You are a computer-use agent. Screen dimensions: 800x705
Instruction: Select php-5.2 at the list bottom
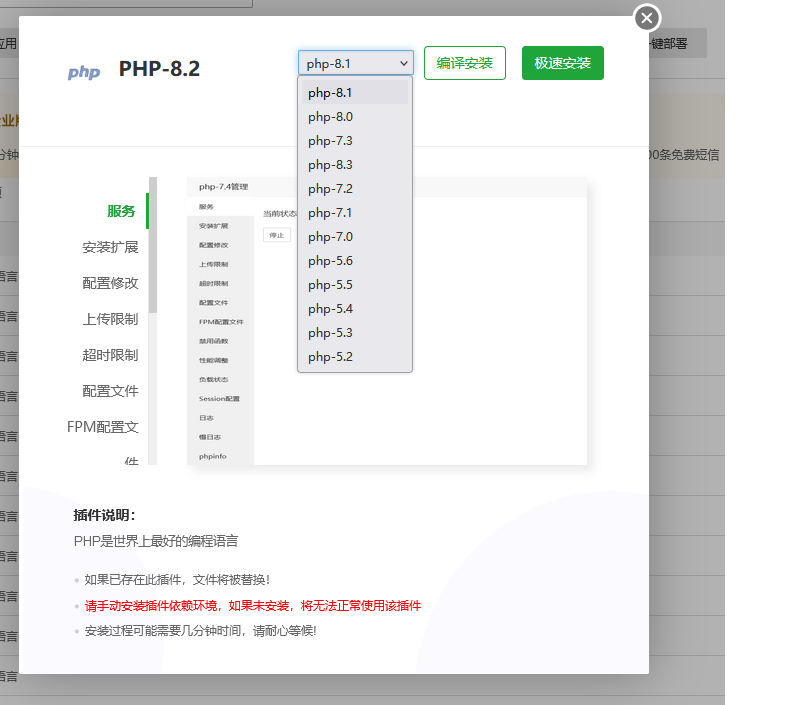(x=355, y=357)
